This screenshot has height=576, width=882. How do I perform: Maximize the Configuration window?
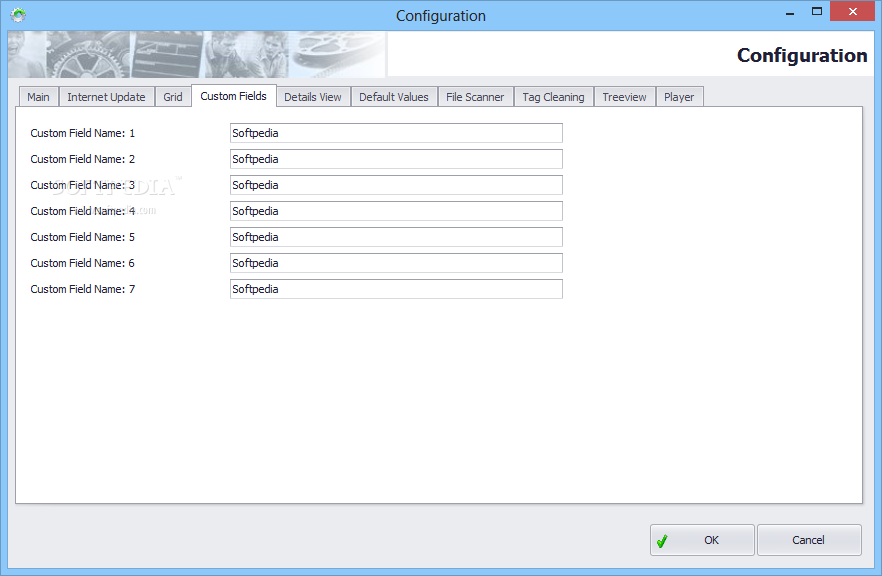click(817, 11)
